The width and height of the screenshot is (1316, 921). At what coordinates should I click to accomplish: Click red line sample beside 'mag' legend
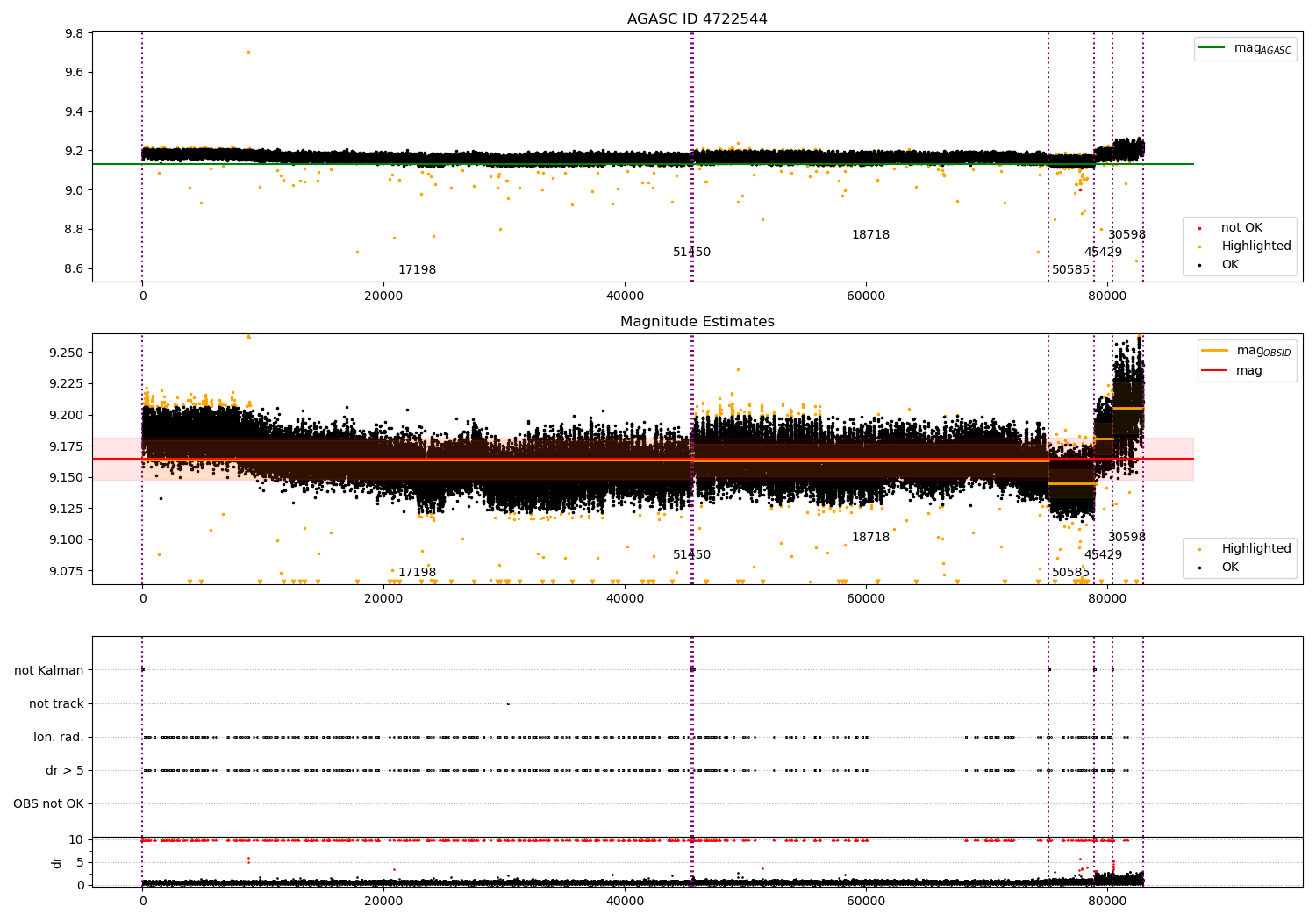point(1215,371)
